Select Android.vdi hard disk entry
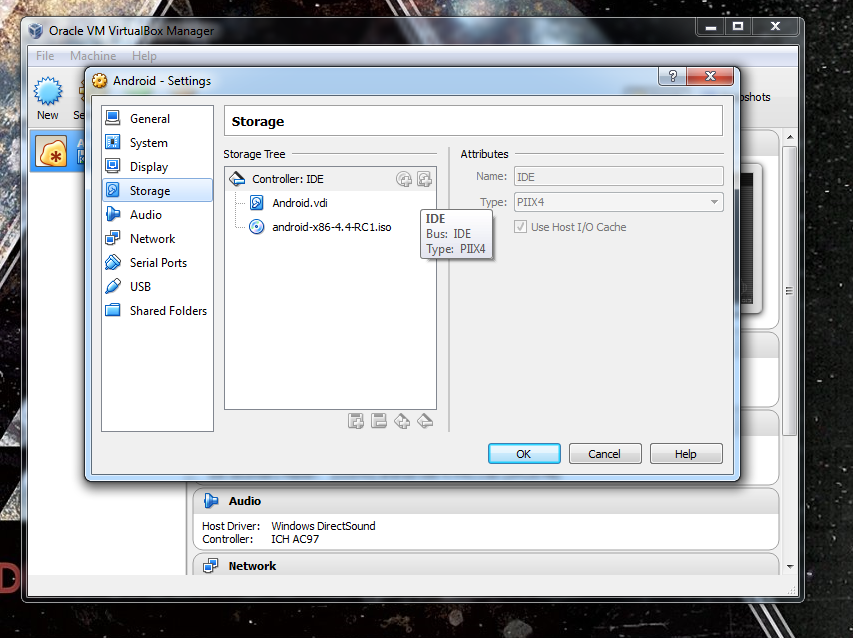The image size is (853, 638). click(x=300, y=203)
